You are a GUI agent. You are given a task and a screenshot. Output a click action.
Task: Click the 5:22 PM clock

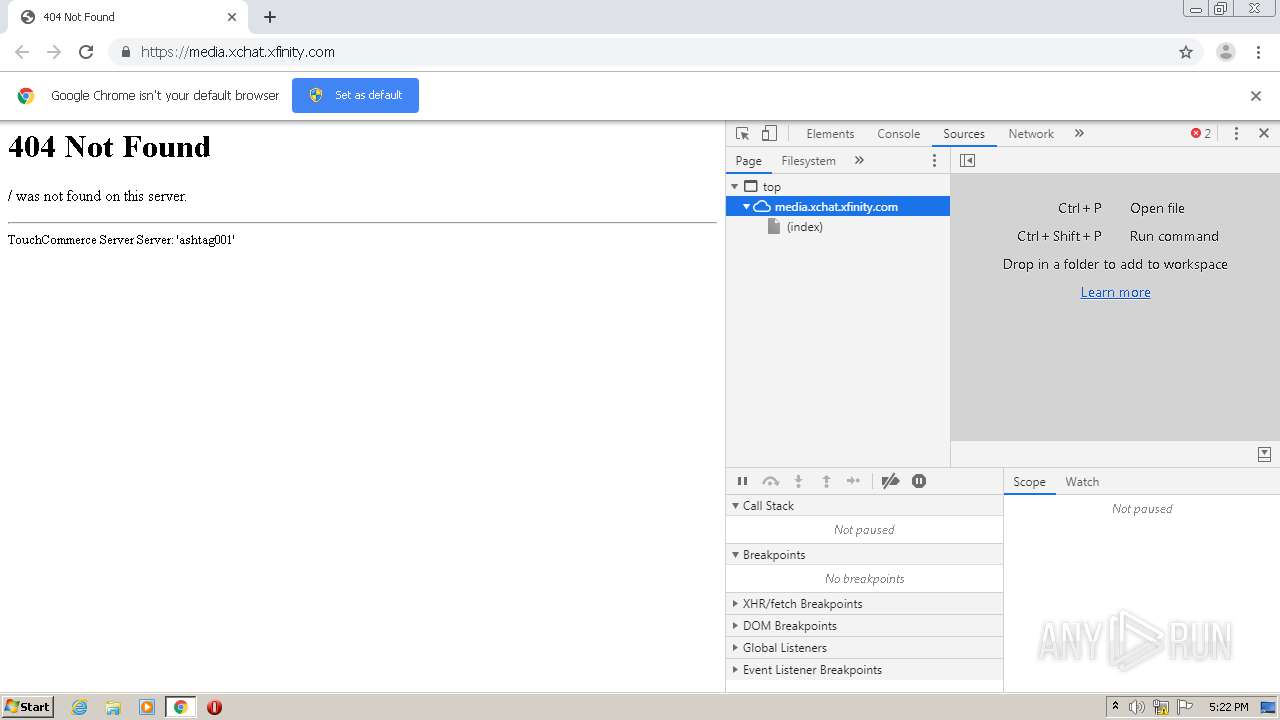[x=1228, y=707]
